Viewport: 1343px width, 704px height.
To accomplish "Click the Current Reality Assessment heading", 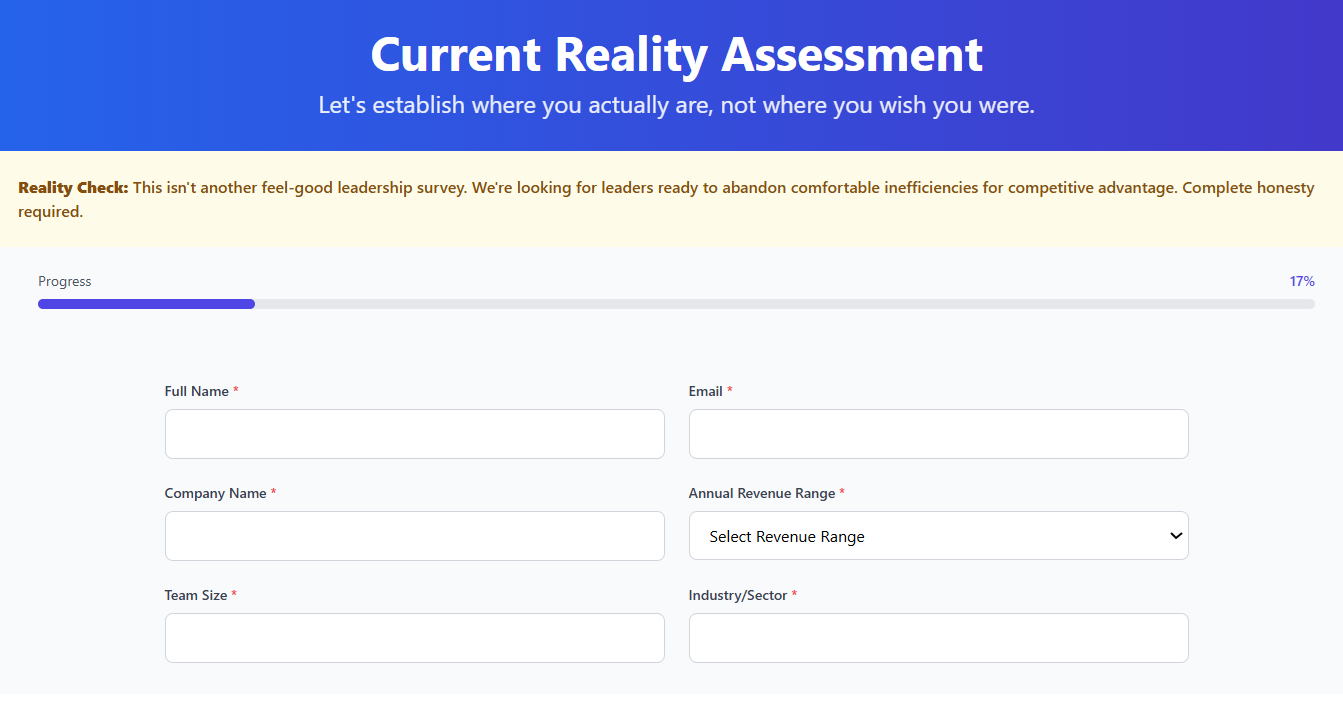I will (676, 54).
